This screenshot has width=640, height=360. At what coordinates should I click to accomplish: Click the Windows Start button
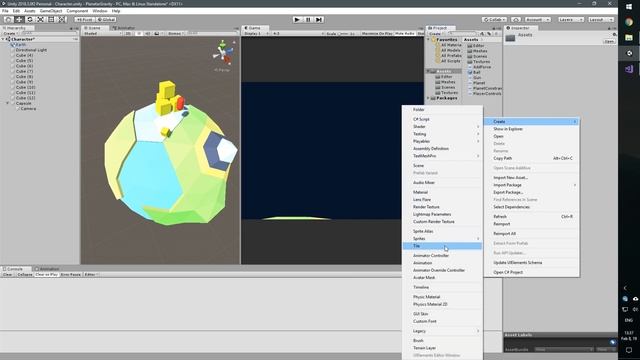[629, 7]
